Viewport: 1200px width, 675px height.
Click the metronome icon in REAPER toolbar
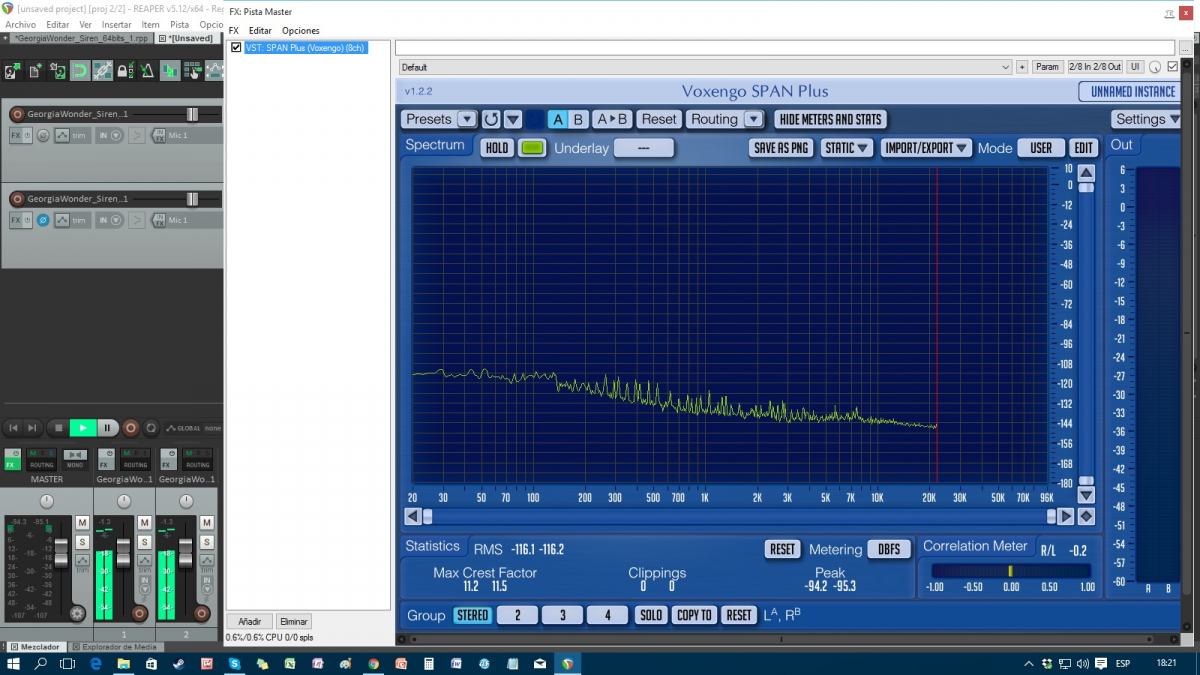click(146, 71)
